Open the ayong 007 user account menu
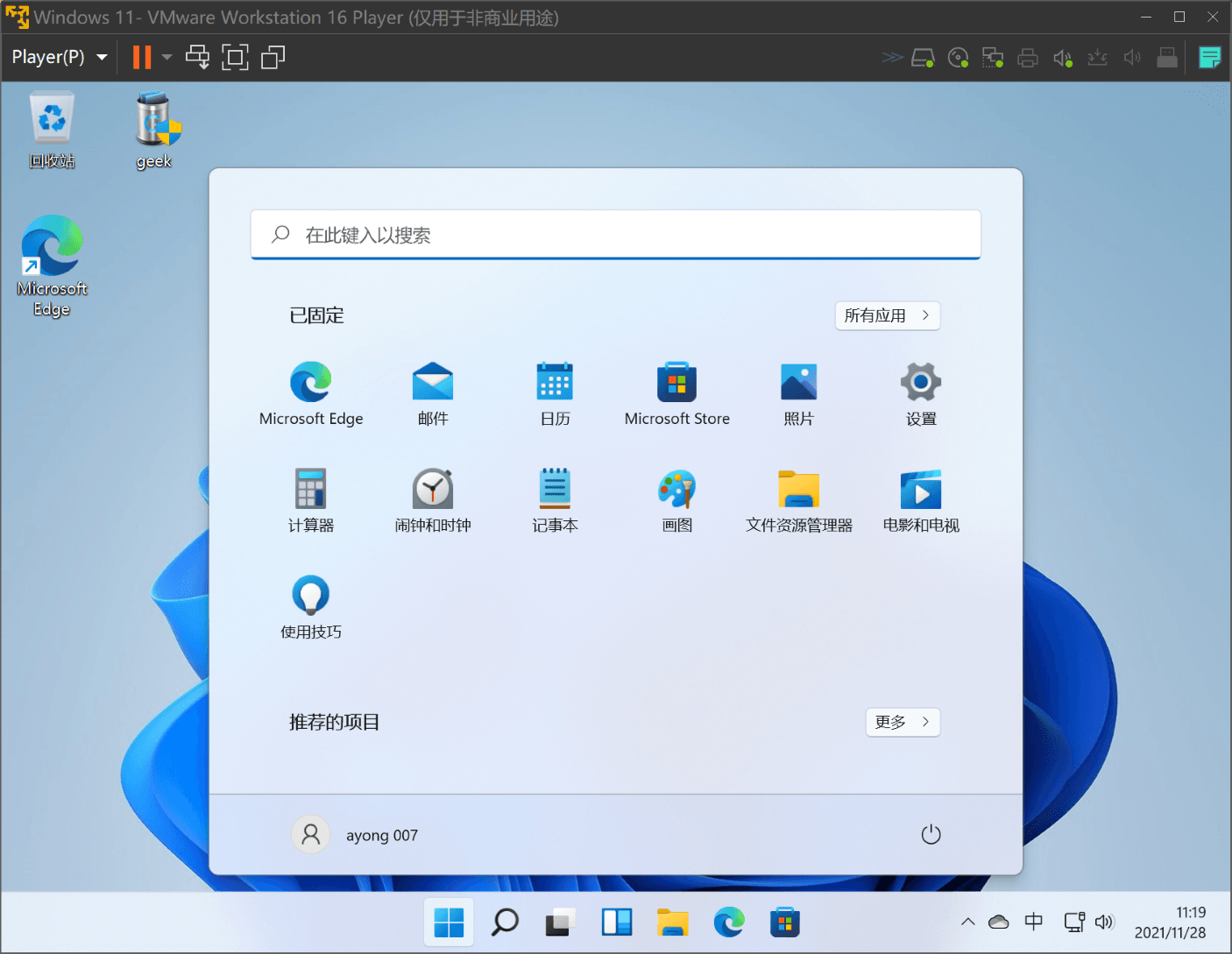 [356, 835]
